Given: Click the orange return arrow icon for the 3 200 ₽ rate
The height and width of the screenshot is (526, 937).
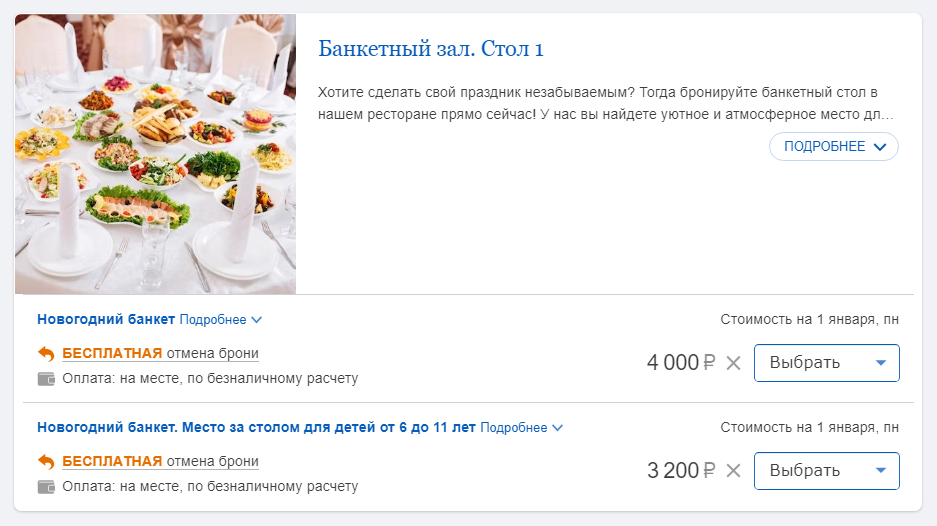Looking at the screenshot, I should pos(46,461).
